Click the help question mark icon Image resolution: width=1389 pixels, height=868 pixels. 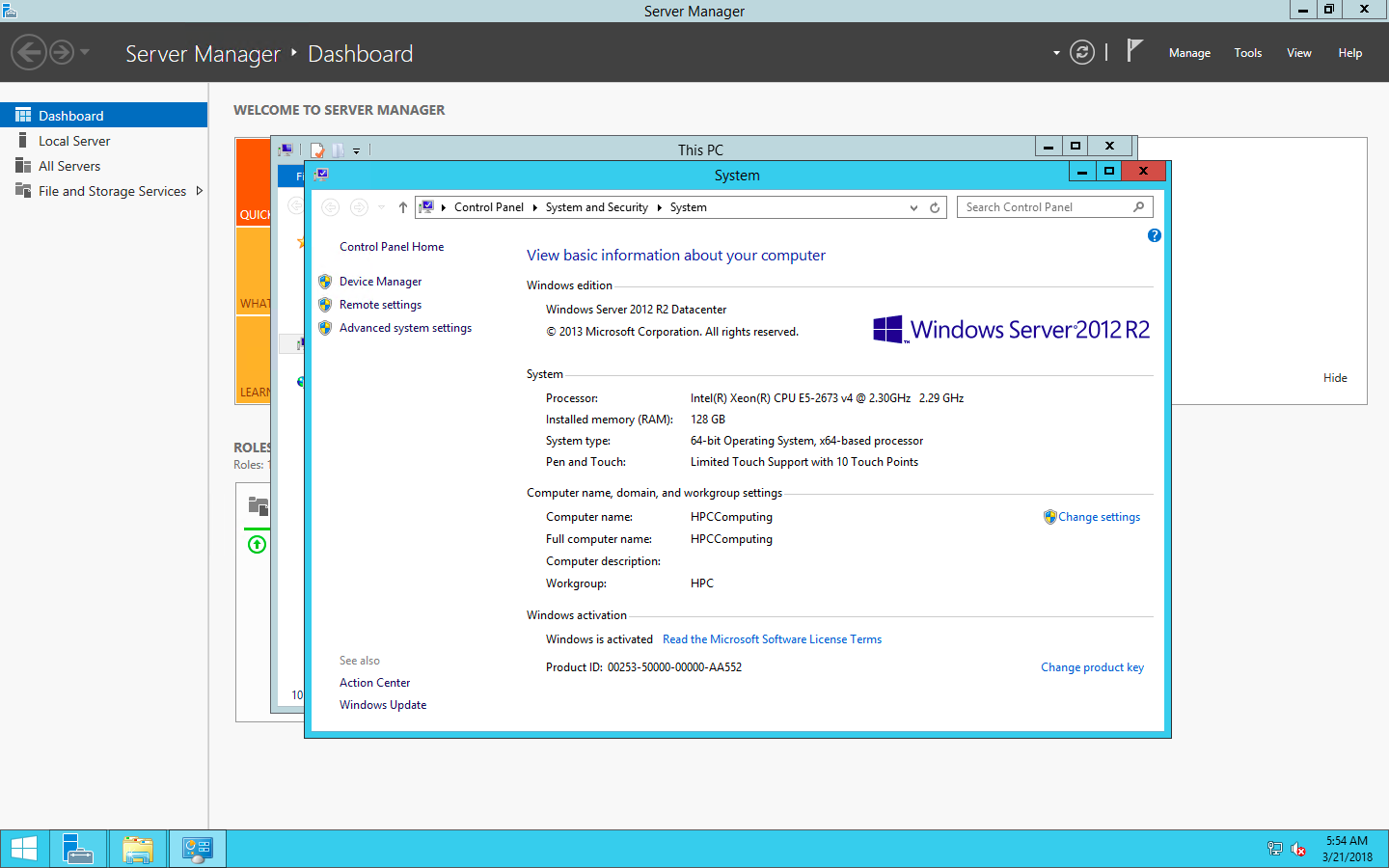pos(1154,235)
